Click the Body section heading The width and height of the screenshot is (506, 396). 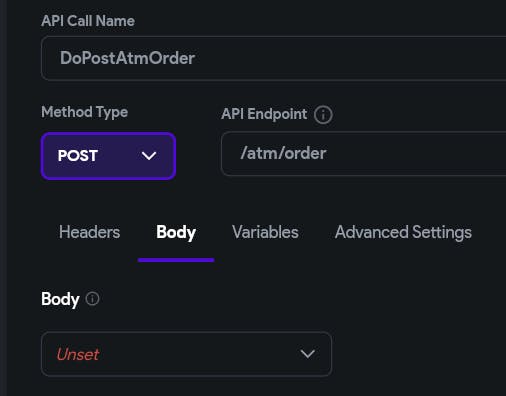tap(60, 299)
